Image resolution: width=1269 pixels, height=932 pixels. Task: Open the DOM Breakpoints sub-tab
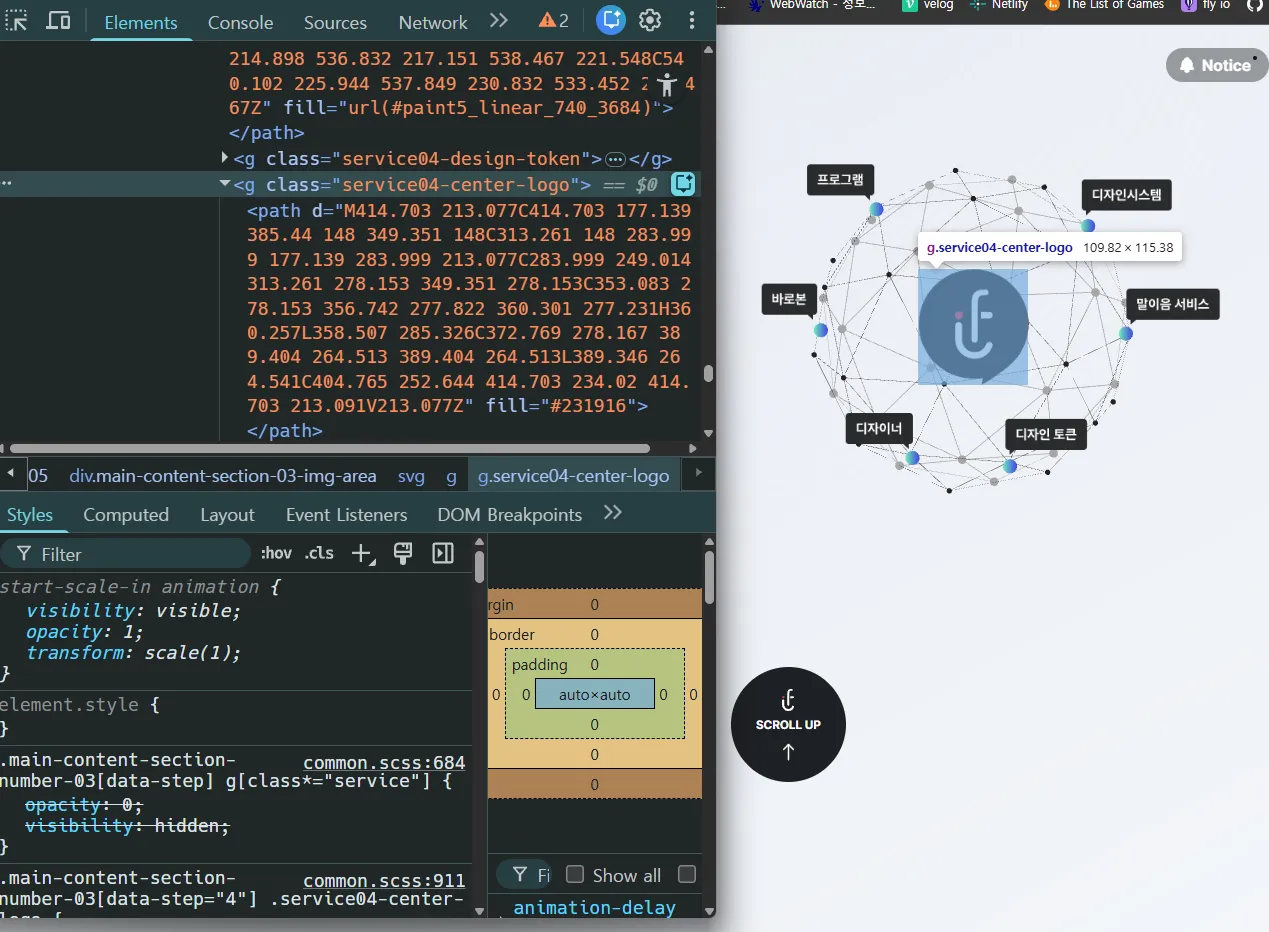[509, 515]
